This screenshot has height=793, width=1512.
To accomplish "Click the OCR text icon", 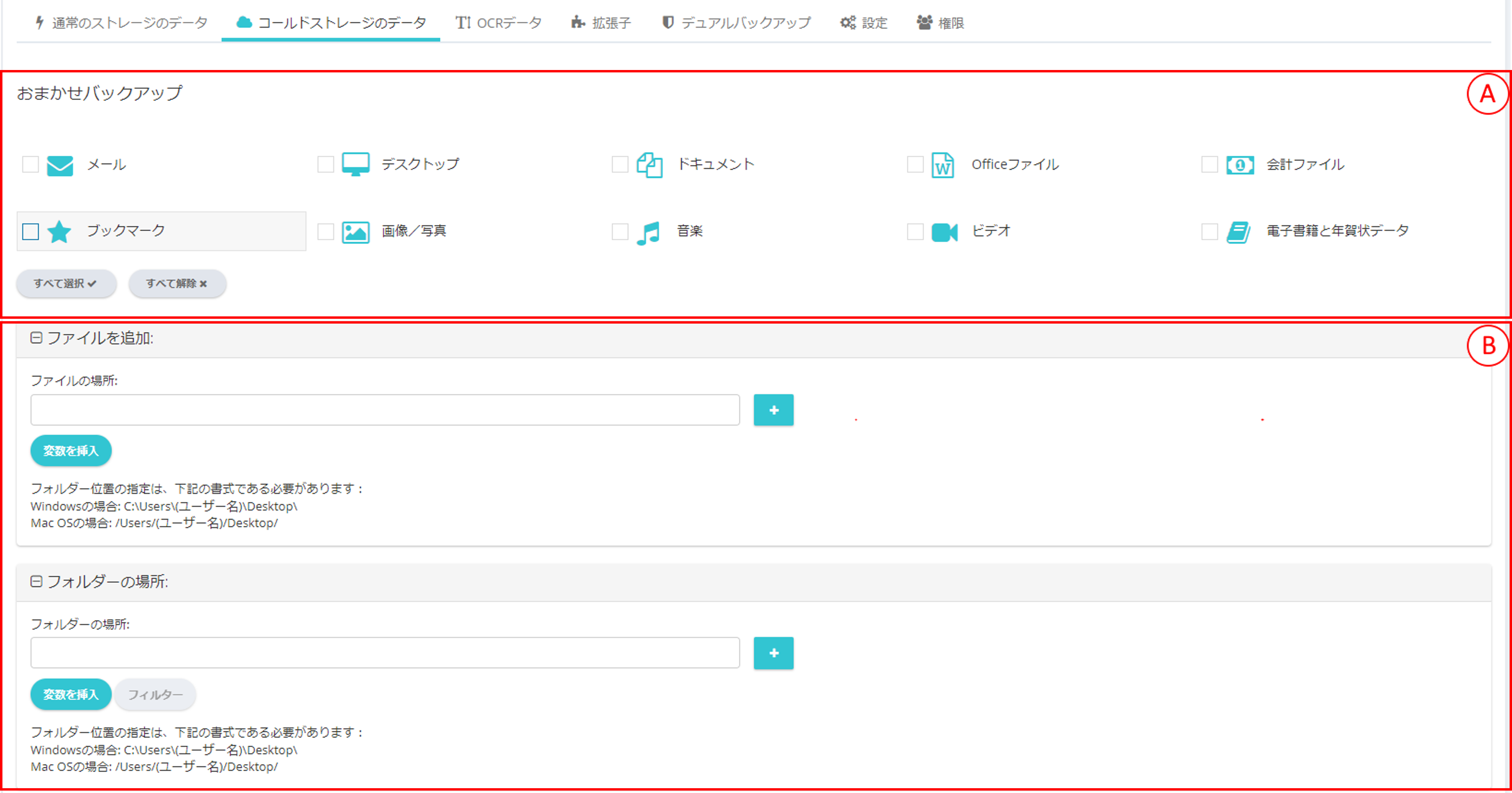I will 464,22.
